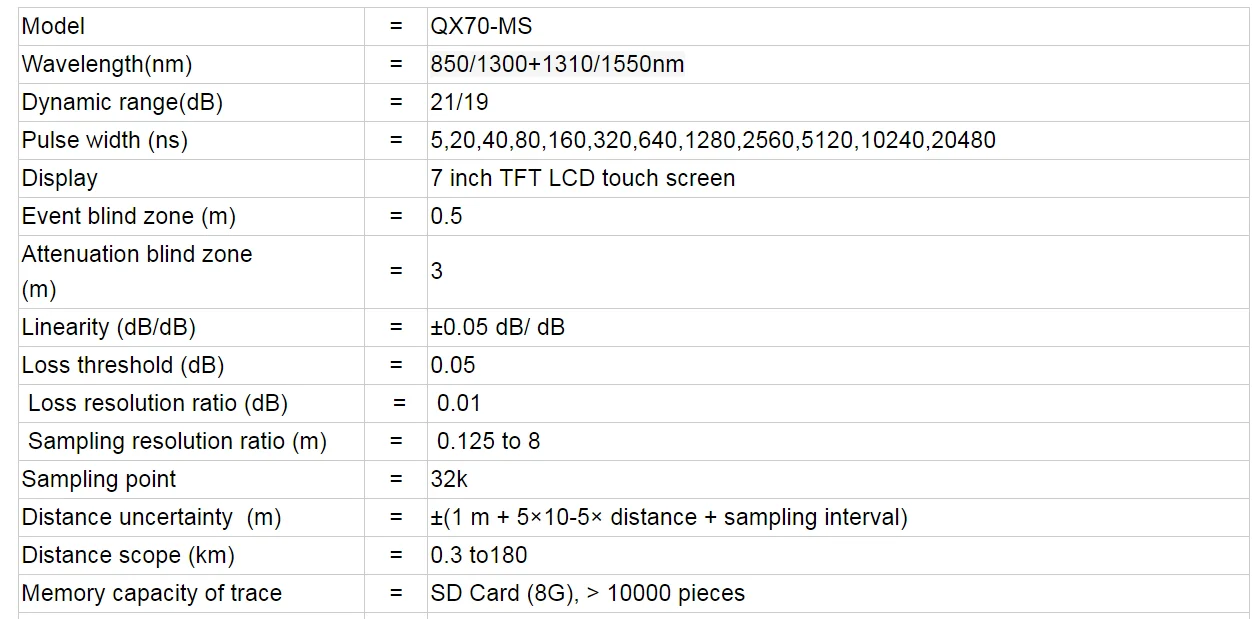Select the 7 inch TFT LCD touch screen text
The height and width of the screenshot is (619, 1260).
pyautogui.click(x=583, y=178)
